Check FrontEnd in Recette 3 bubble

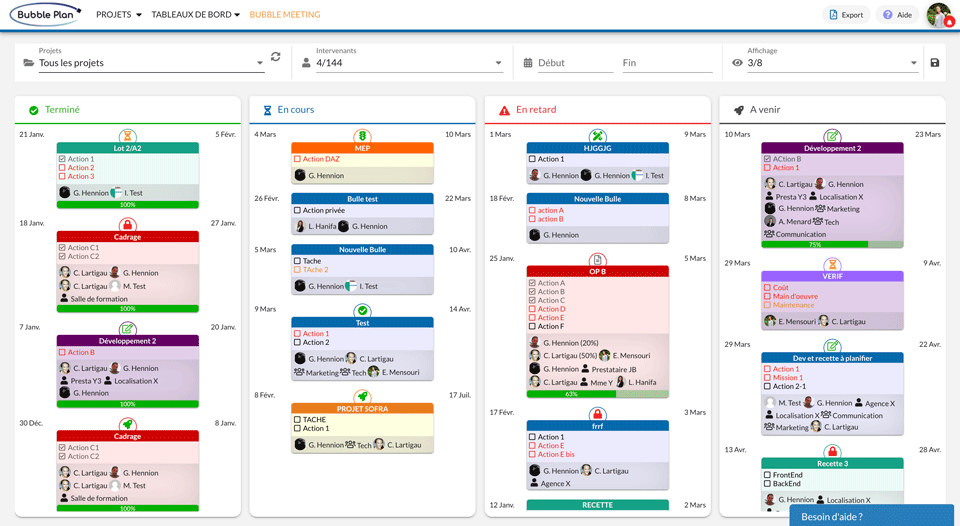(767, 475)
